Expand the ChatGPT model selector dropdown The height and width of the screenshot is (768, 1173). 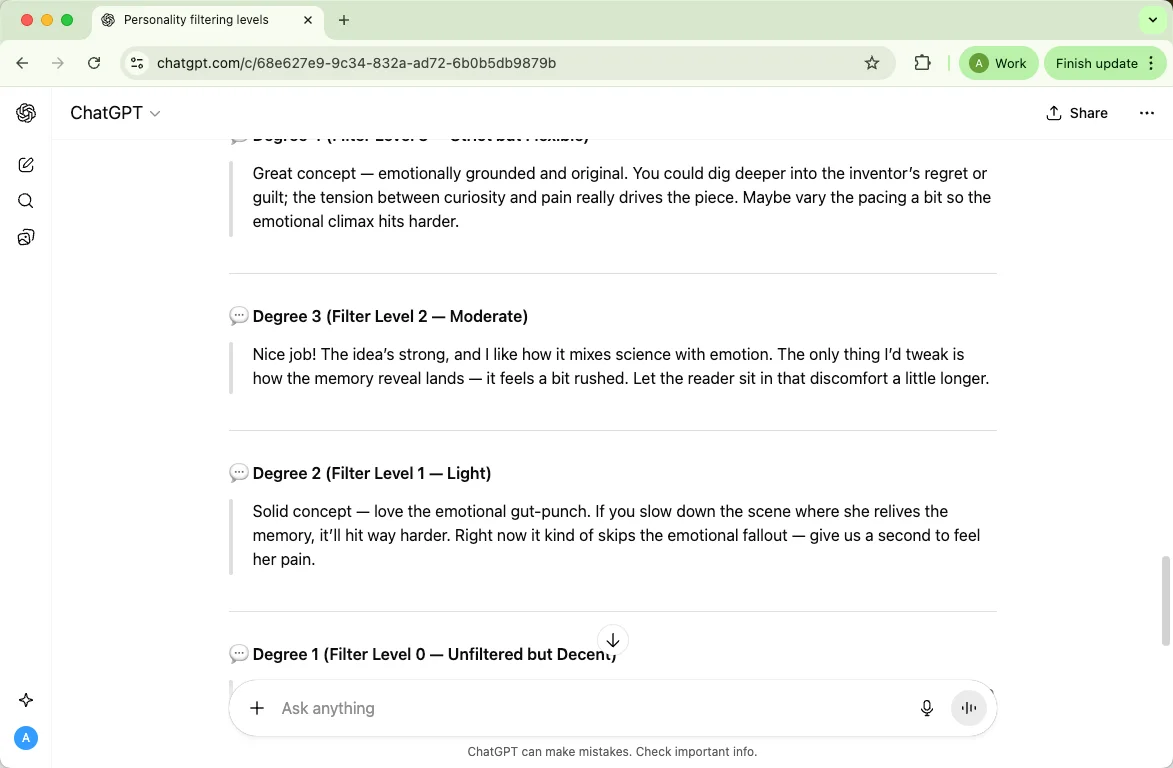click(x=115, y=113)
